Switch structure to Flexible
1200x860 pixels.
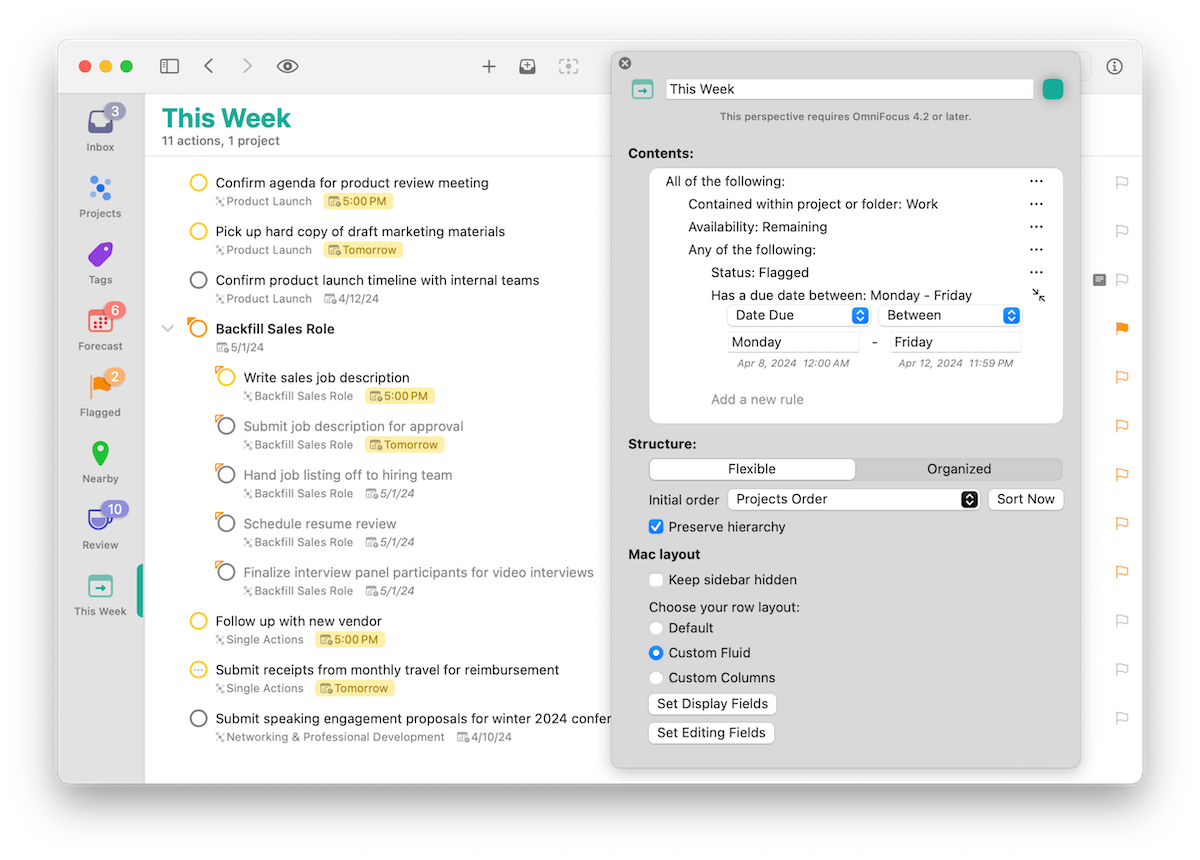(752, 469)
